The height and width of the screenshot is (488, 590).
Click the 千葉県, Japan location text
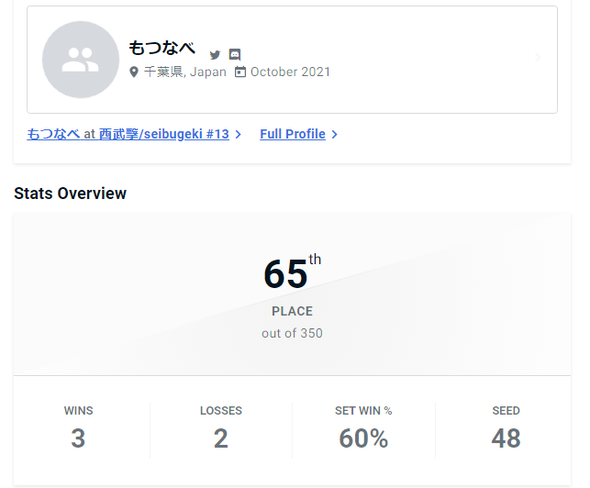[x=185, y=72]
